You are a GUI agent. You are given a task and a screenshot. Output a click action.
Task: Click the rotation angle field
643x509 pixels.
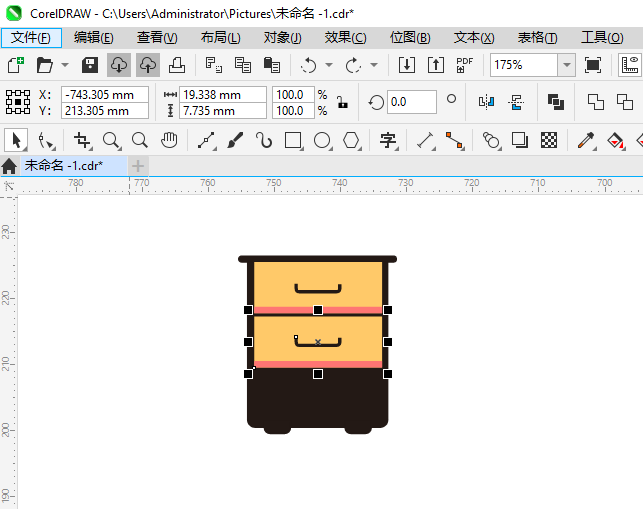click(x=412, y=102)
